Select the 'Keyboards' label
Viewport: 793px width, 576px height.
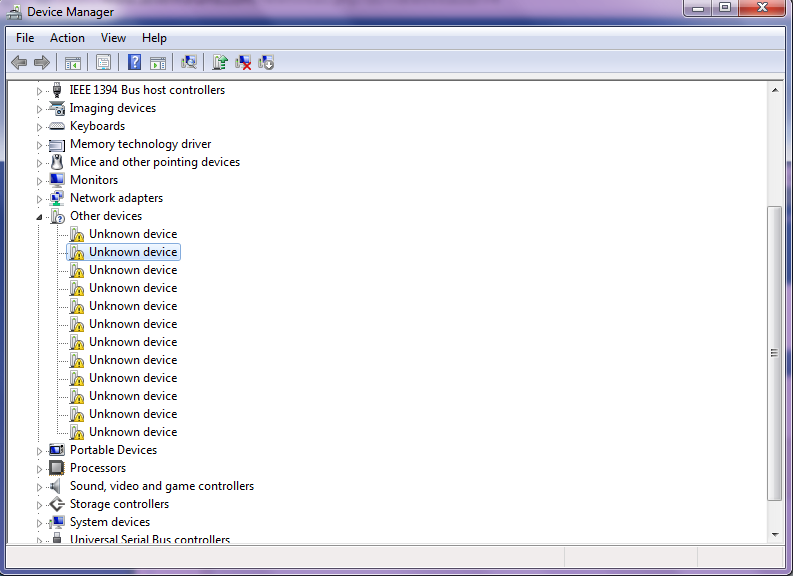pos(97,126)
